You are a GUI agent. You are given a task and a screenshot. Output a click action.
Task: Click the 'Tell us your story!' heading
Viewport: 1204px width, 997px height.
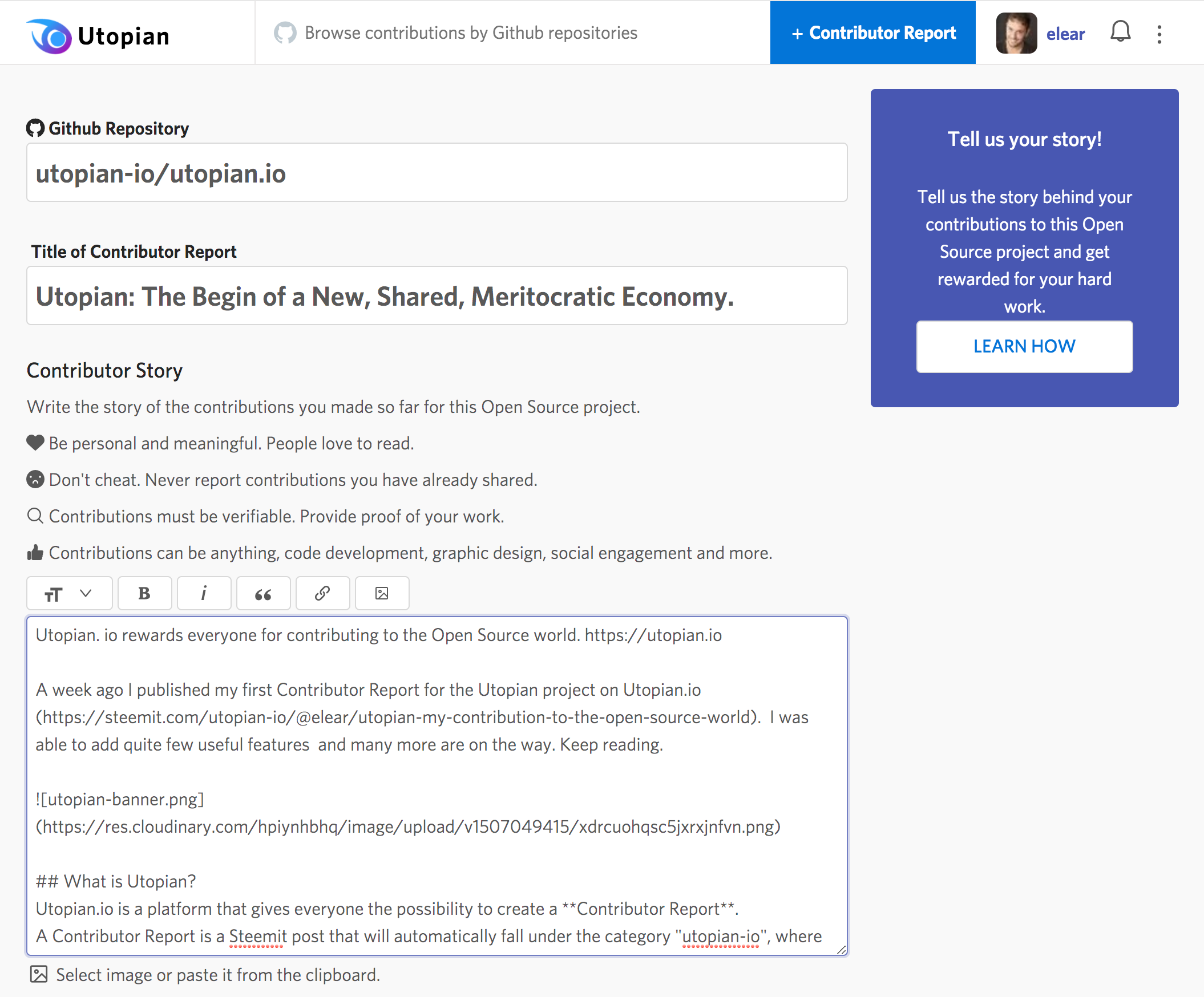click(x=1024, y=139)
